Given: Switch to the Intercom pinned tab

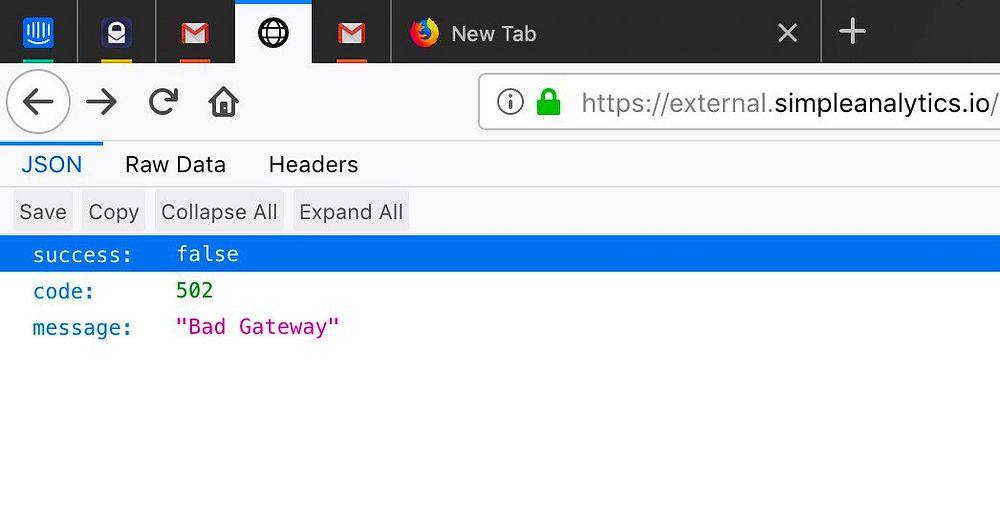Looking at the screenshot, I should tap(38, 33).
